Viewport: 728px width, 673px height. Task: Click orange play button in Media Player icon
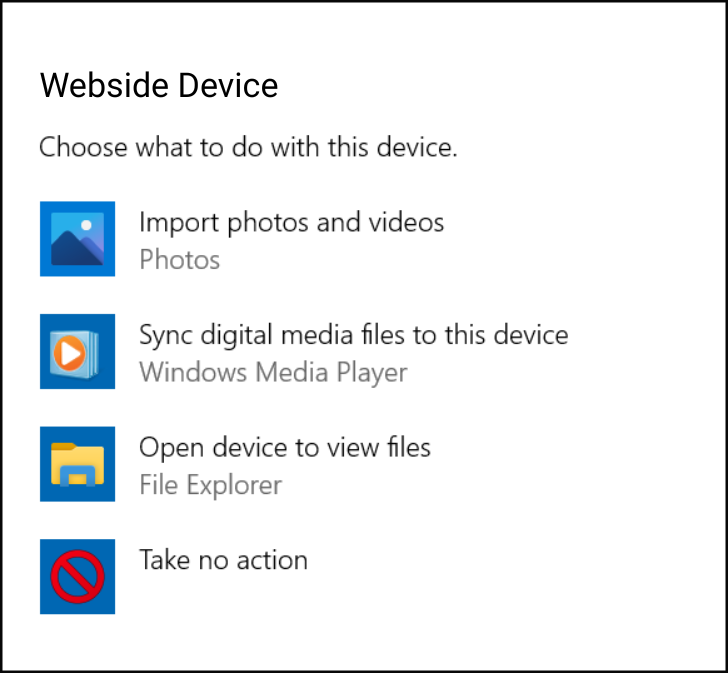point(69,355)
